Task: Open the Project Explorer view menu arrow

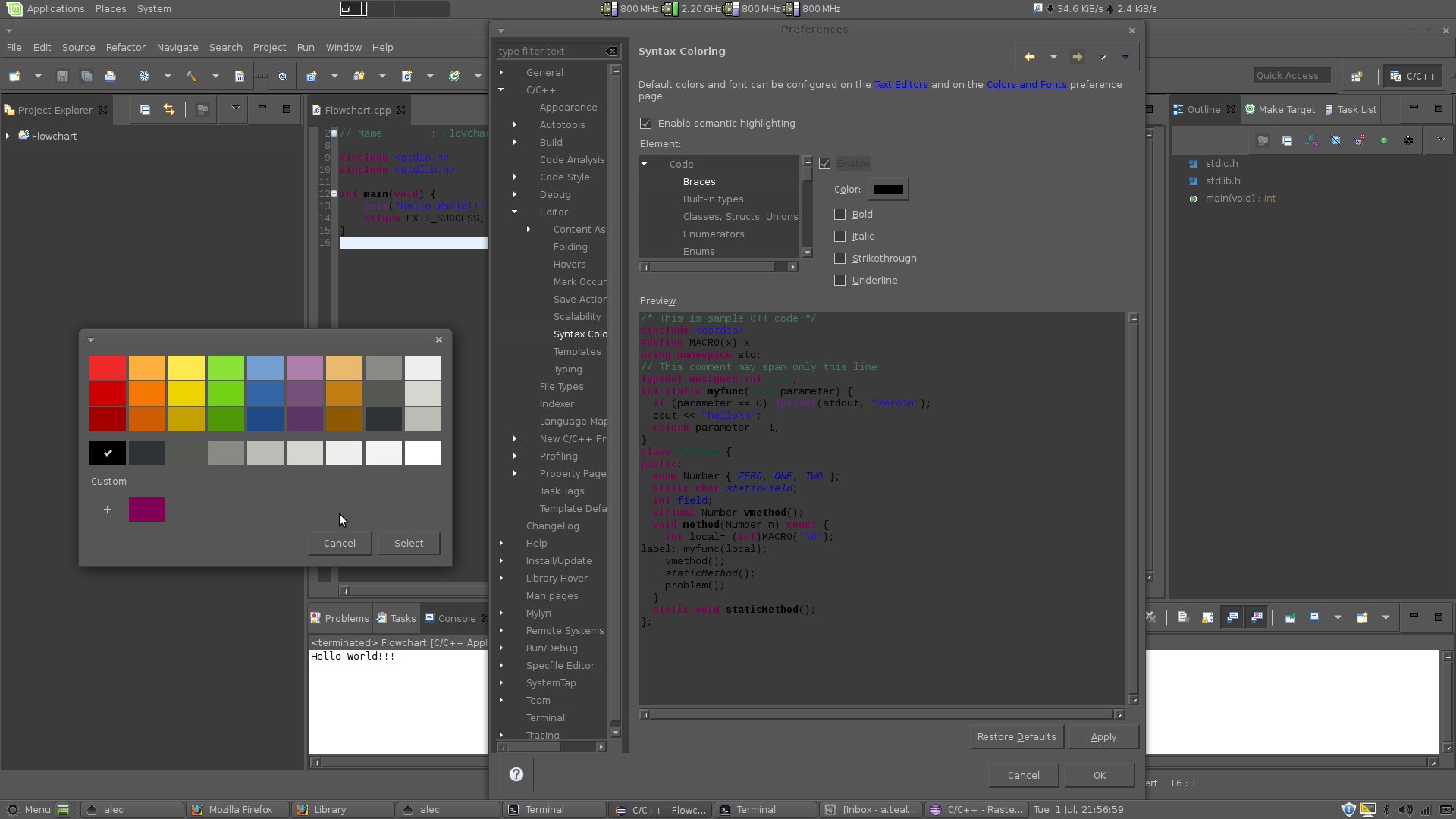Action: (x=236, y=108)
